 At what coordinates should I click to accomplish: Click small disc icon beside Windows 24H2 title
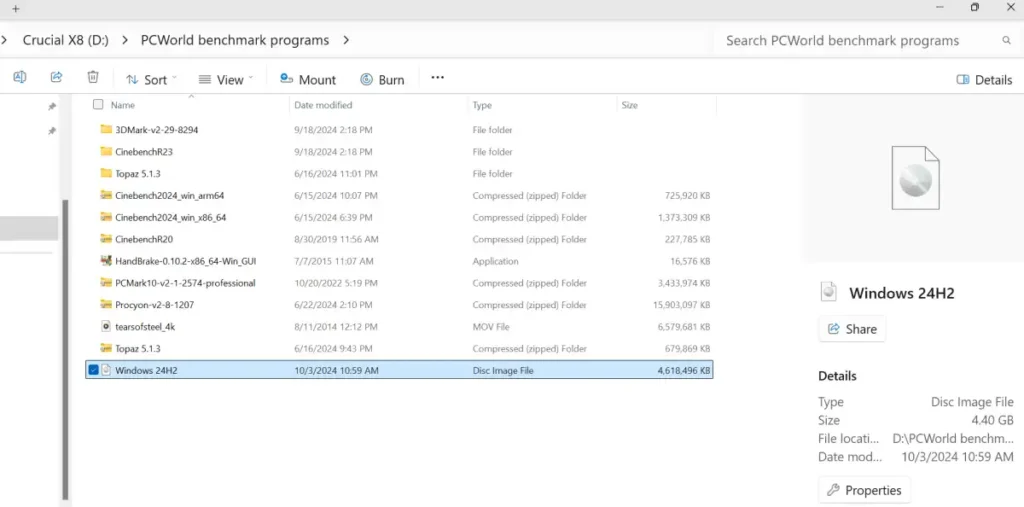[828, 293]
